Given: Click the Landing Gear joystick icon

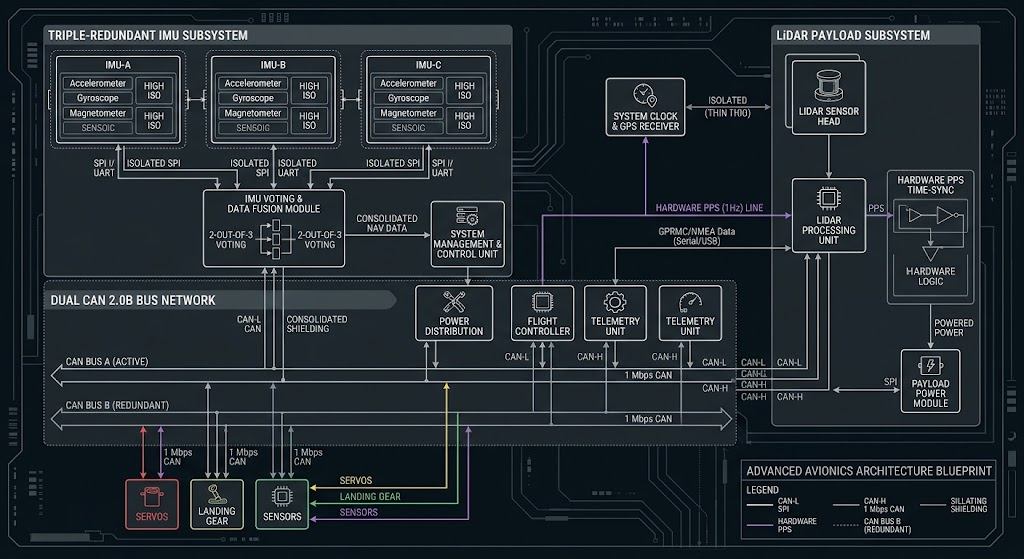Looking at the screenshot, I should pos(216,494).
